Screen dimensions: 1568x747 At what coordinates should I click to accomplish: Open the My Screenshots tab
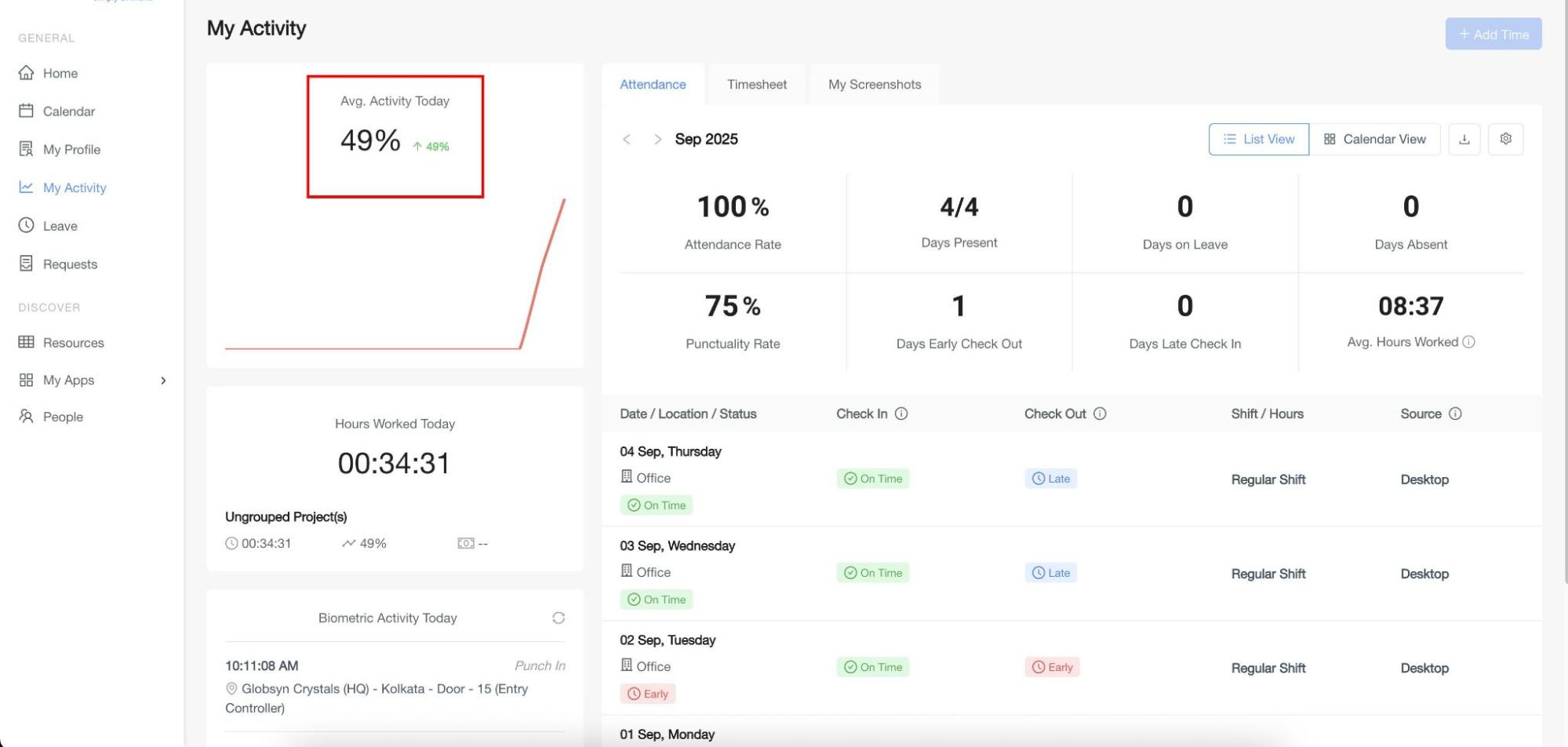click(x=875, y=85)
